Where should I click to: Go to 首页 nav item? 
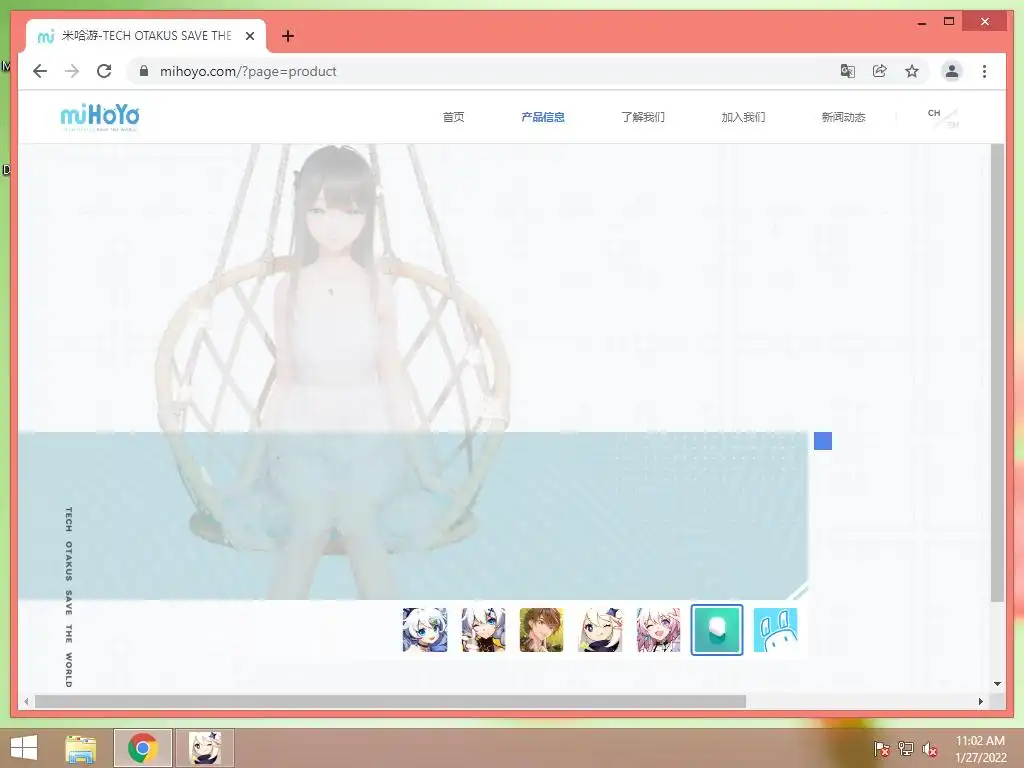(x=453, y=117)
